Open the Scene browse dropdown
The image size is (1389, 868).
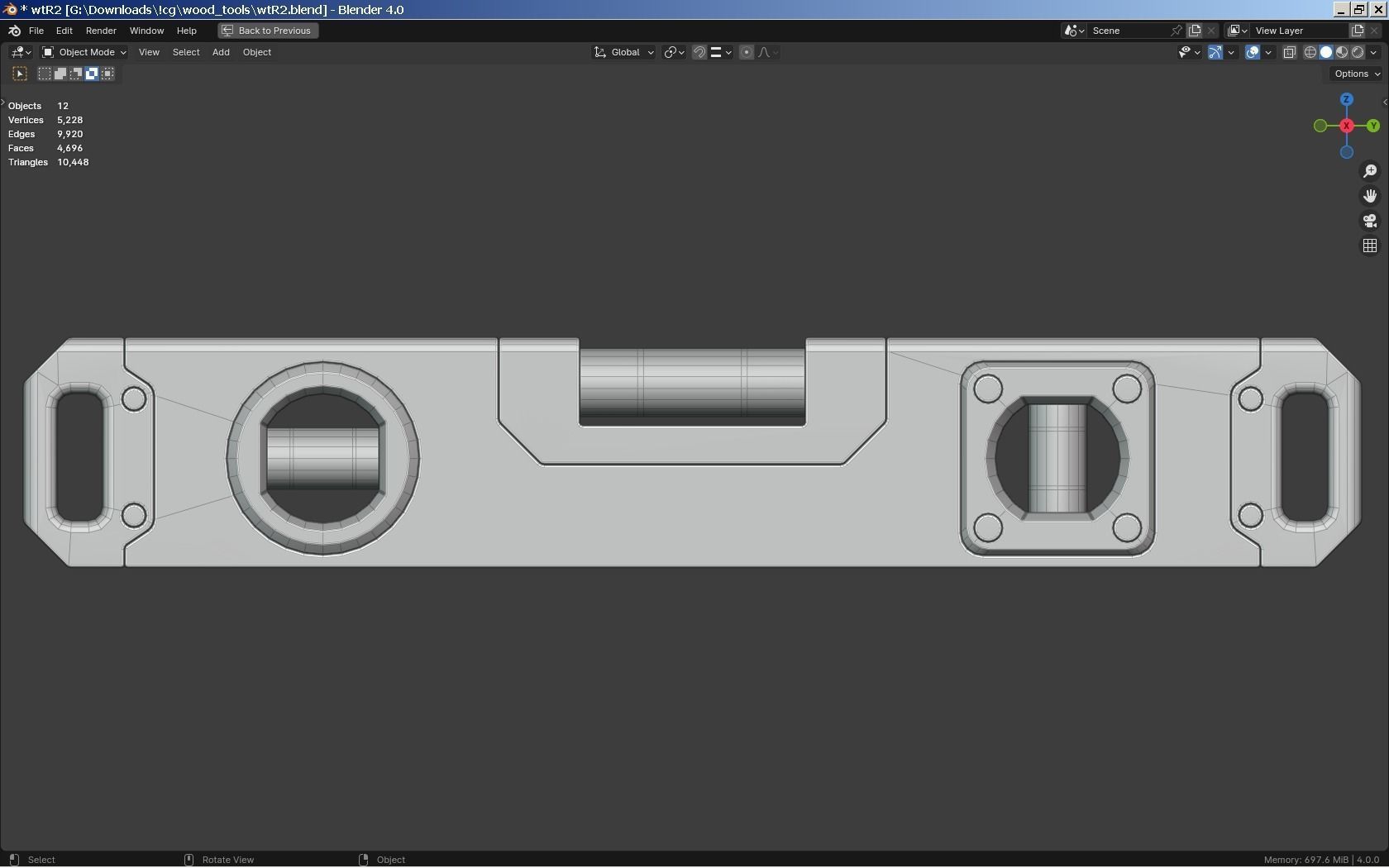pyautogui.click(x=1075, y=31)
